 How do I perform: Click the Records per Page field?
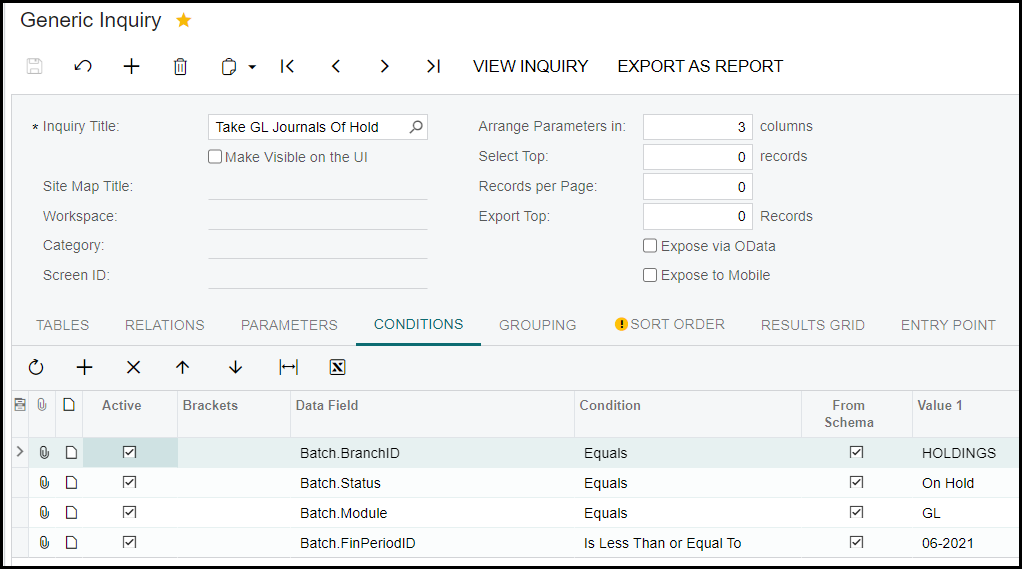click(697, 187)
